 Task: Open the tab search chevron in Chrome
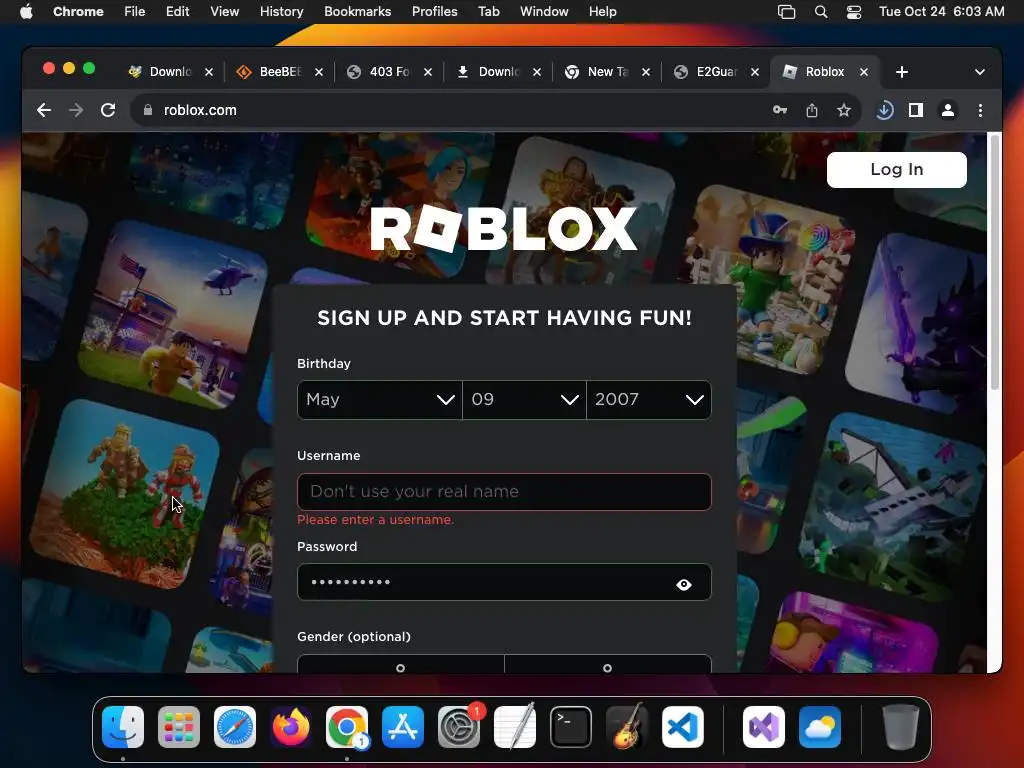(980, 72)
